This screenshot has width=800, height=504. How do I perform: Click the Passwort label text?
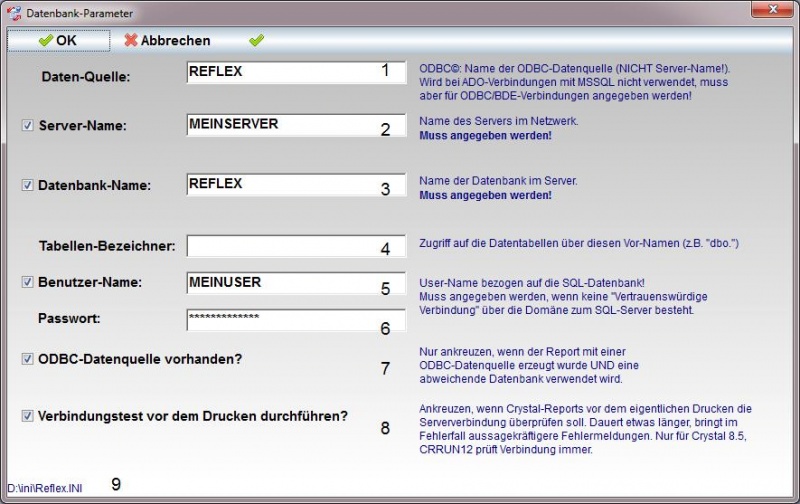(x=71, y=317)
